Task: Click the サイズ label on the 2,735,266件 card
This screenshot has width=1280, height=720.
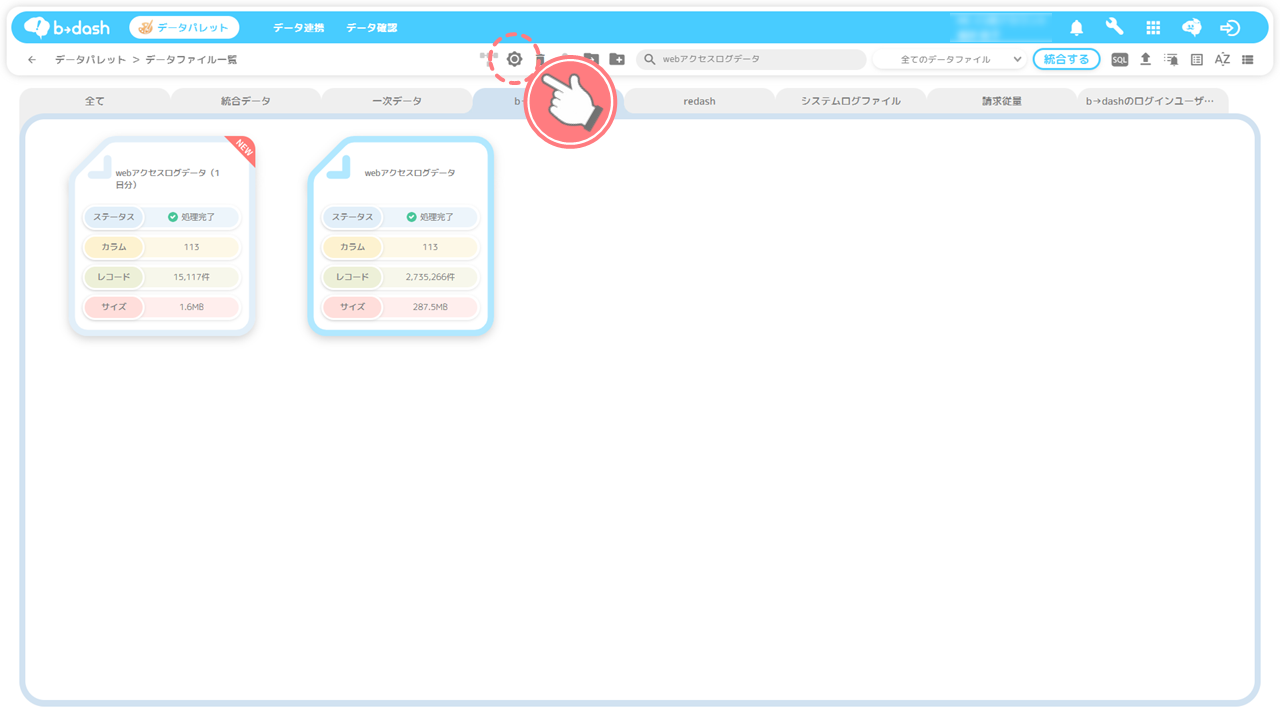Action: pyautogui.click(x=352, y=307)
